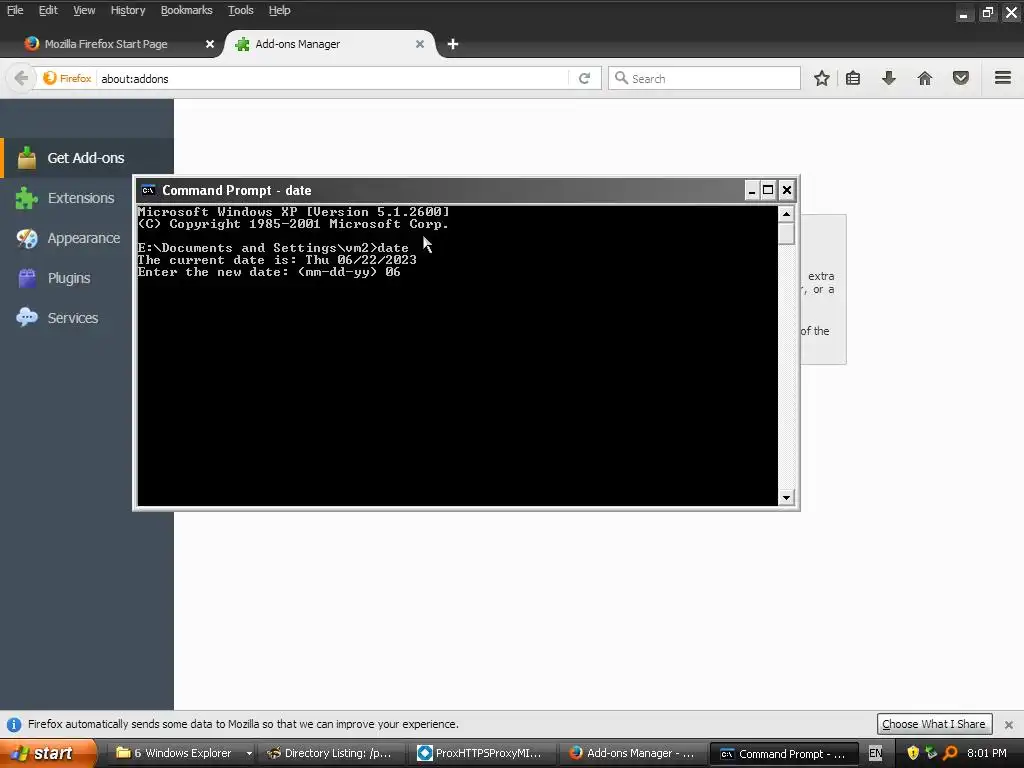Click the orange magnifier tray icon
The image size is (1024, 768).
tap(950, 753)
